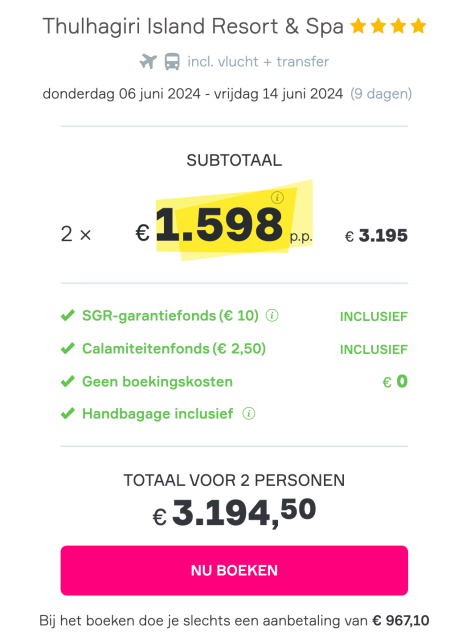Screen dimensions: 450x641
Task: Click the Thulhagiri Island Resort & Spa title
Action: point(193,27)
